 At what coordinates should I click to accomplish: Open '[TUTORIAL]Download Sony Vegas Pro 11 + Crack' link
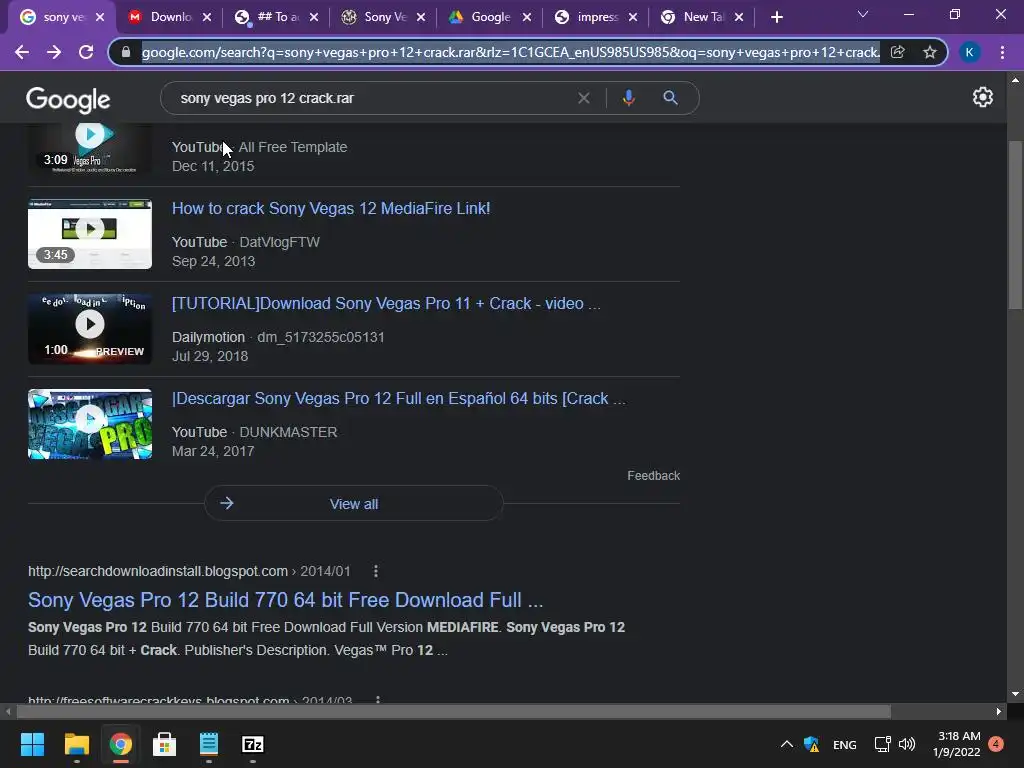click(x=386, y=304)
